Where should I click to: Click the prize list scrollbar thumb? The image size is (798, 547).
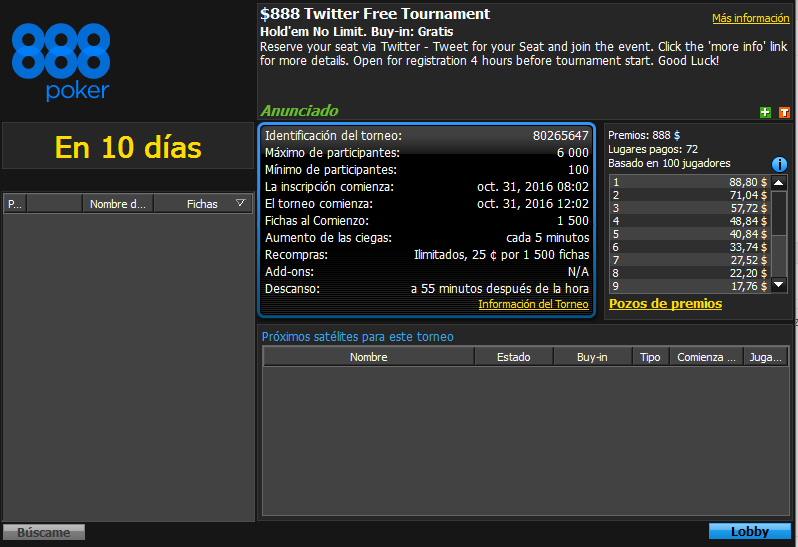click(x=779, y=213)
